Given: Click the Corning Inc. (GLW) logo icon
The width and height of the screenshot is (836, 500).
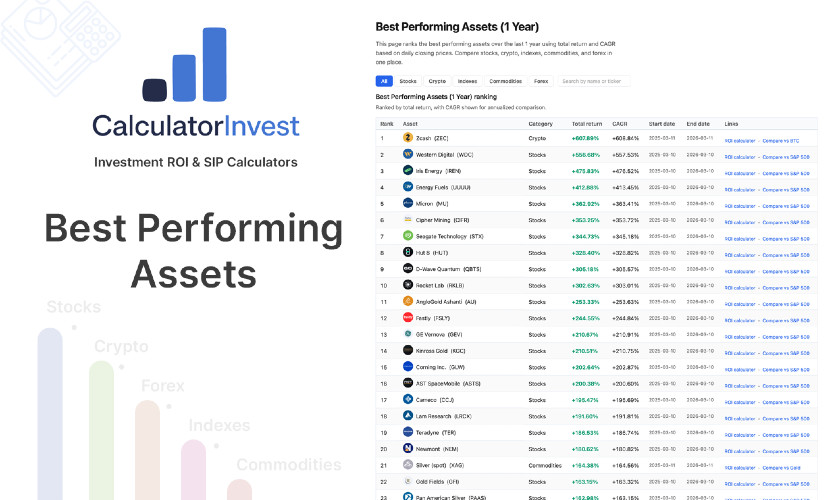Looking at the screenshot, I should click(x=408, y=367).
